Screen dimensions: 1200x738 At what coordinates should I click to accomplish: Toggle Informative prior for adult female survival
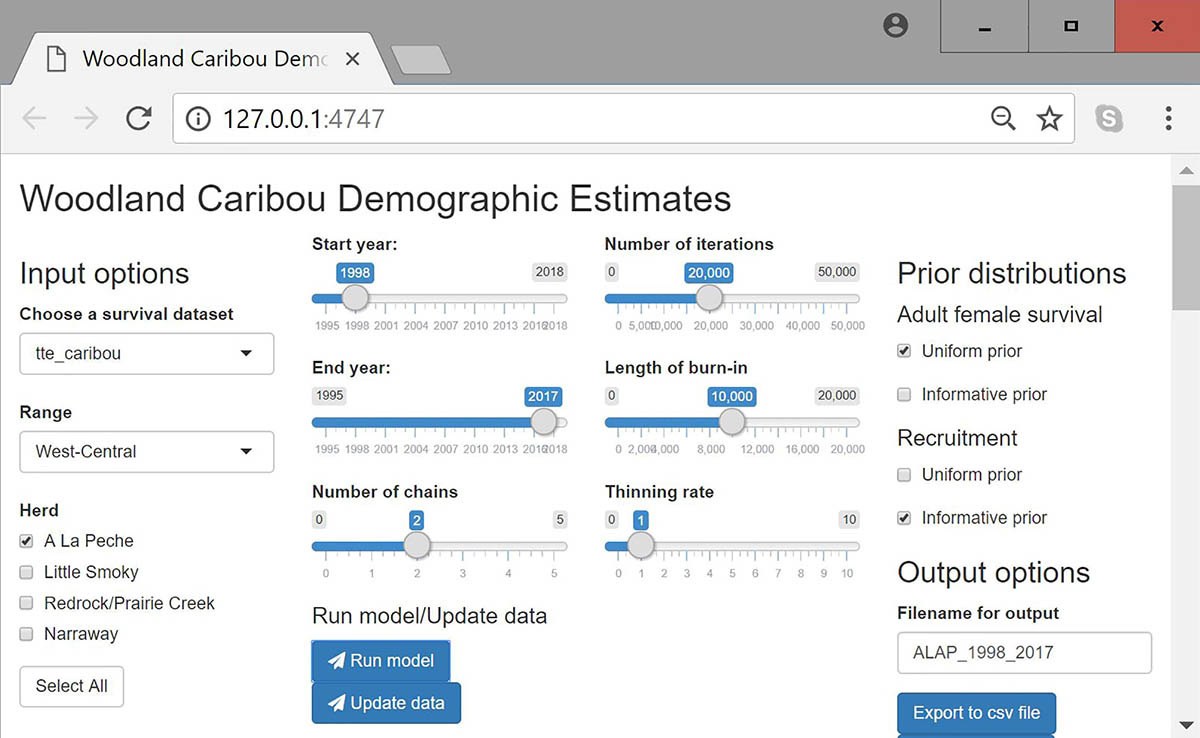pyautogui.click(x=904, y=394)
